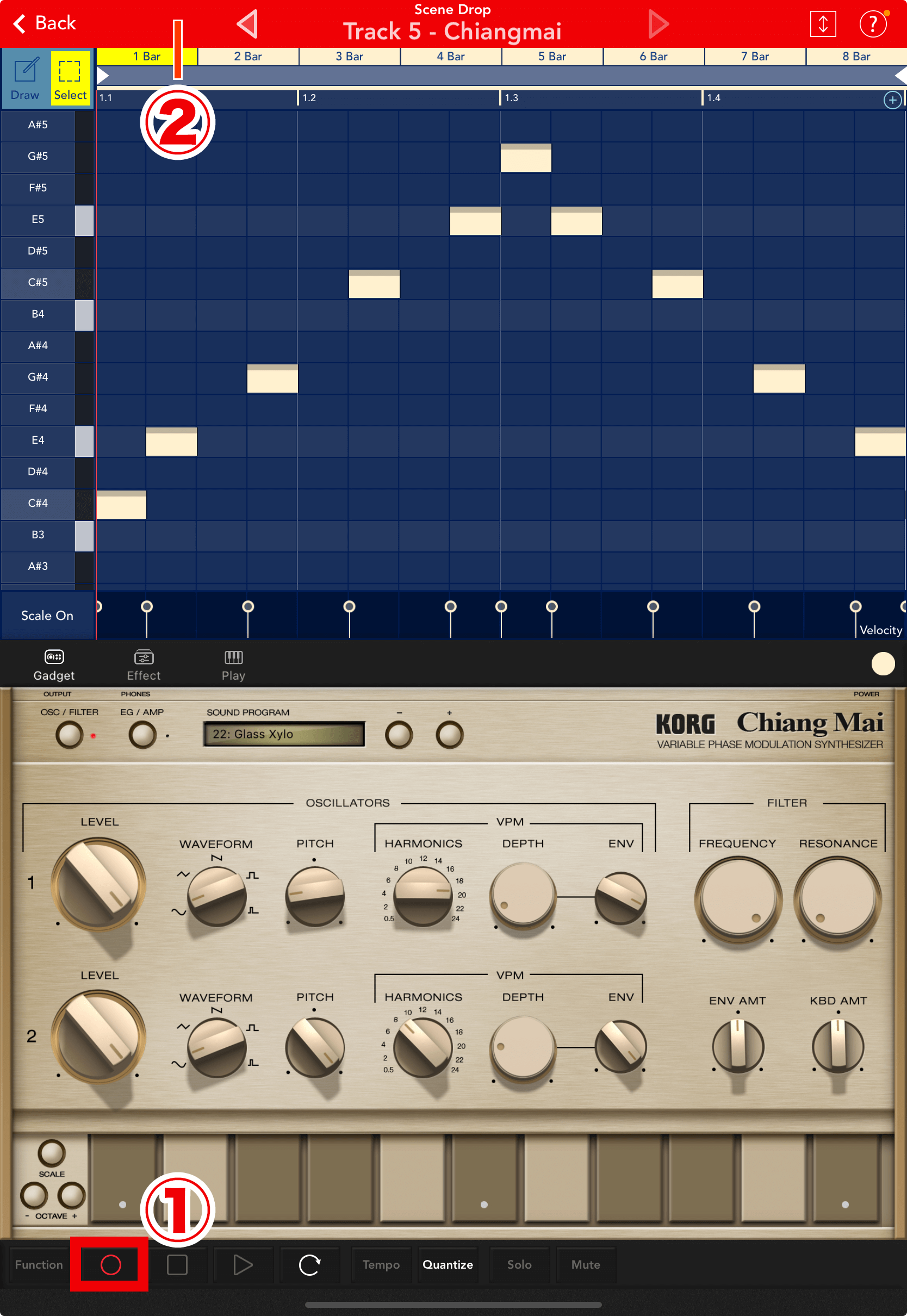This screenshot has height=1316, width=907.
Task: Select the 1 Bar tab
Action: [147, 56]
